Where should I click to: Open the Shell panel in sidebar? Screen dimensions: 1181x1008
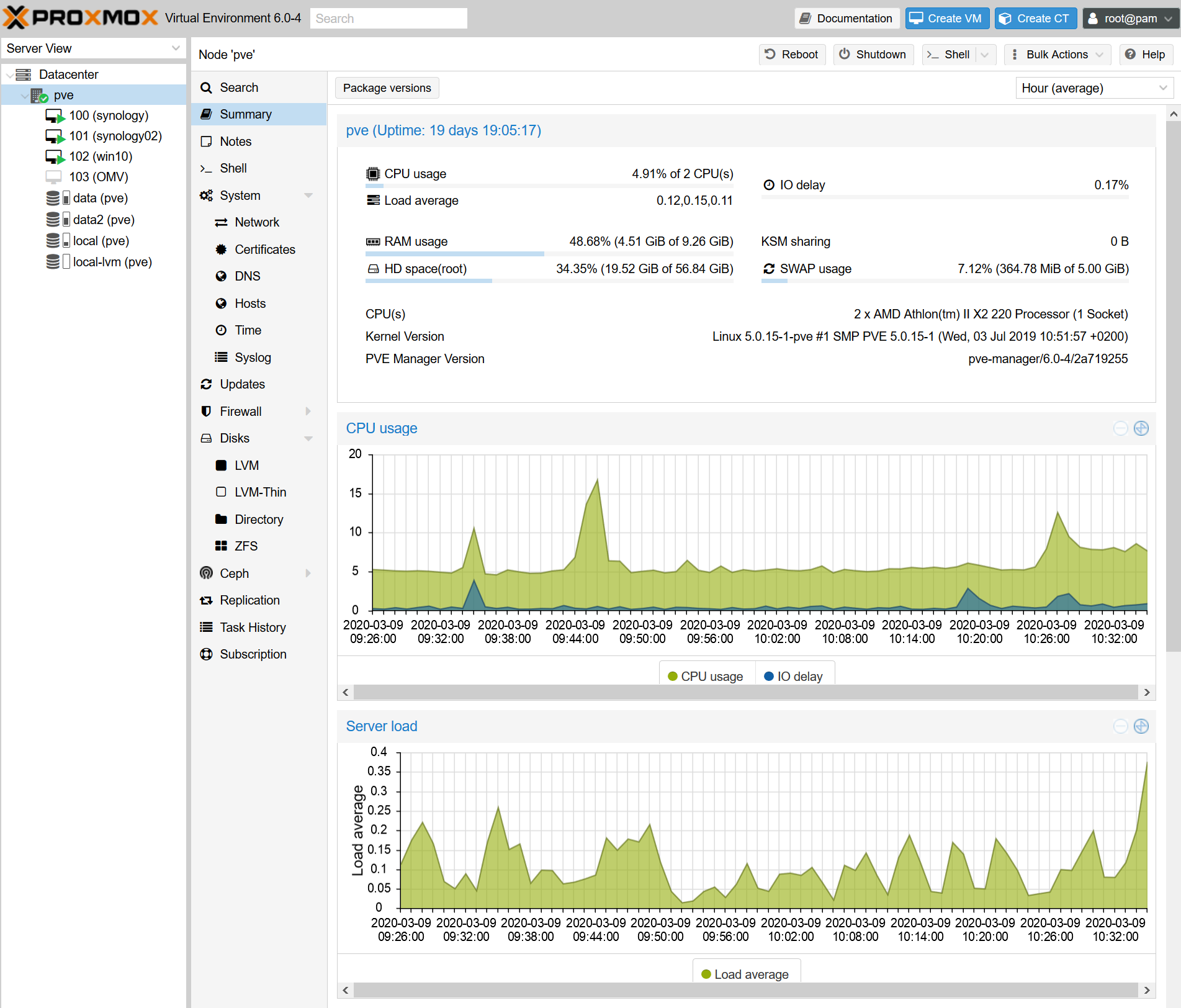259,168
